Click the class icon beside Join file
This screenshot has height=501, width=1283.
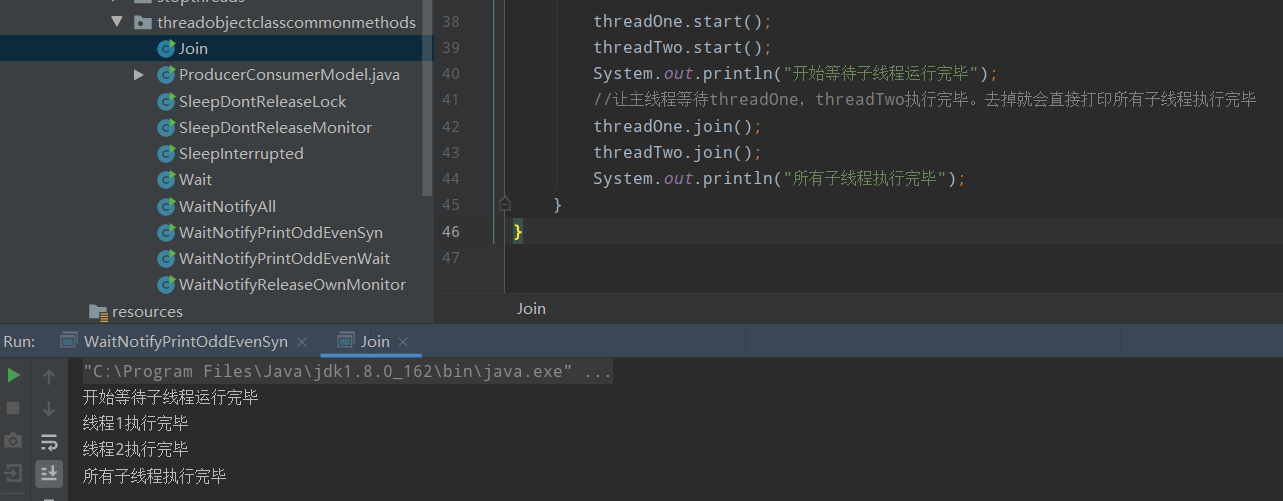[166, 48]
